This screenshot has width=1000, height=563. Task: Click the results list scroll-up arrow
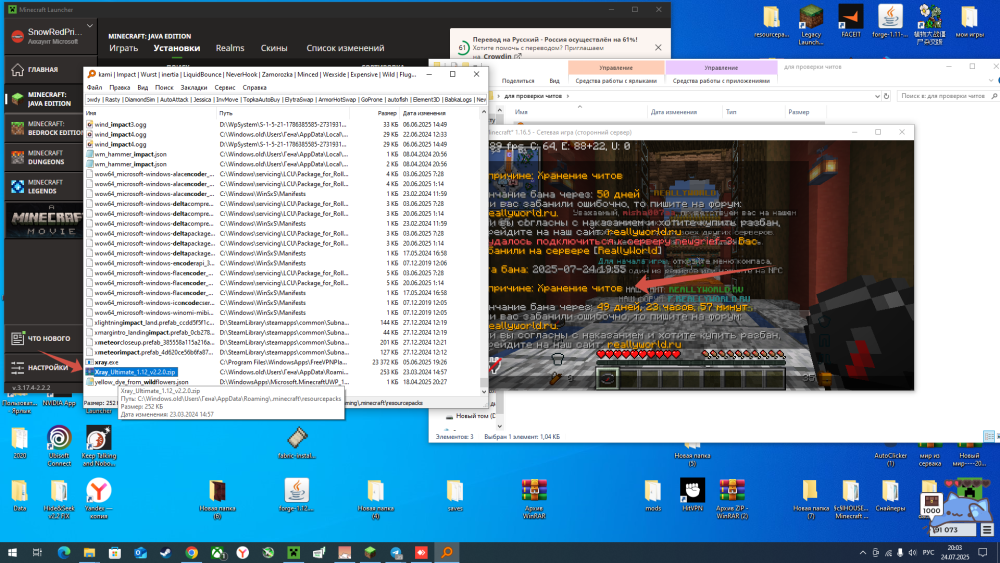click(x=483, y=112)
